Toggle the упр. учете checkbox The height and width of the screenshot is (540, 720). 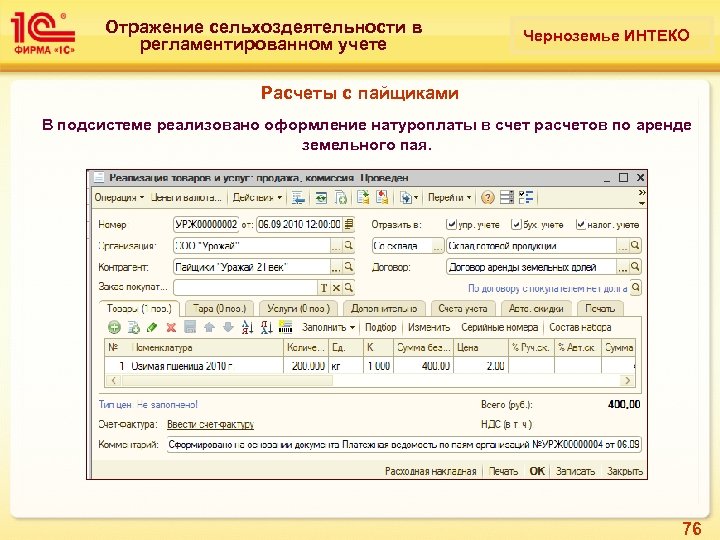pyautogui.click(x=451, y=225)
